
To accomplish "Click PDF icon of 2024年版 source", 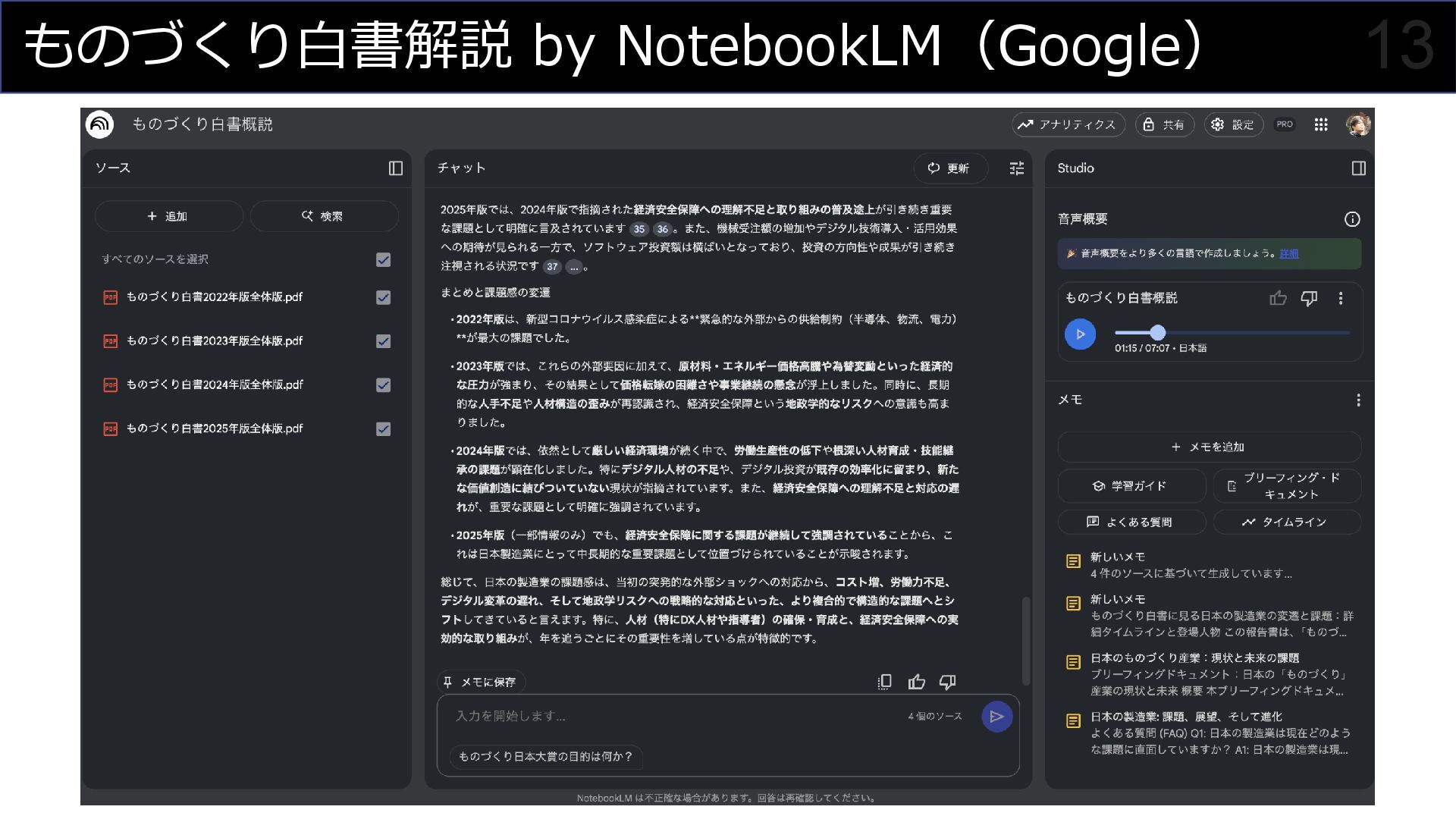I will click(111, 385).
